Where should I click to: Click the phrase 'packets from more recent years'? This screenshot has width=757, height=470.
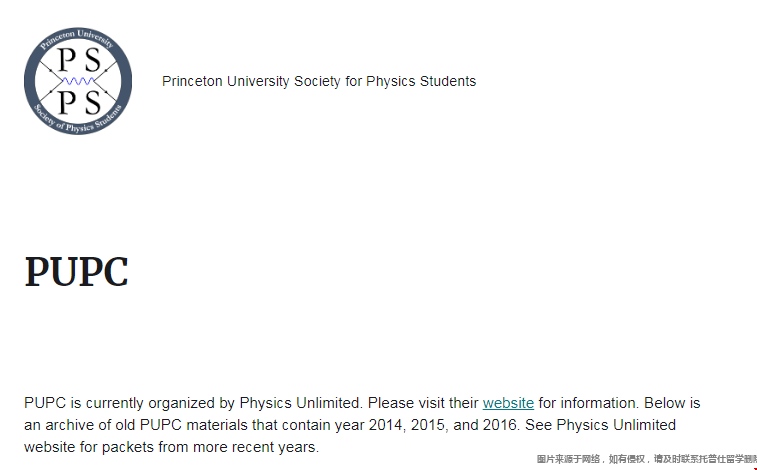pyautogui.click(x=210, y=447)
